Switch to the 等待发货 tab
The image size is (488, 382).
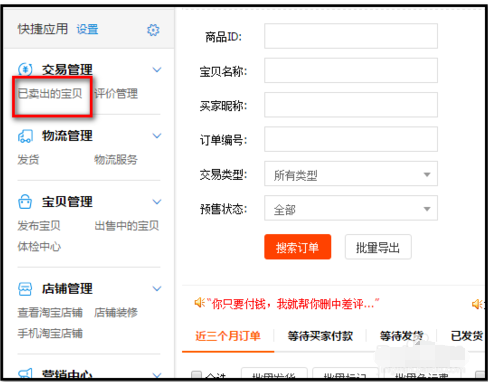click(402, 336)
